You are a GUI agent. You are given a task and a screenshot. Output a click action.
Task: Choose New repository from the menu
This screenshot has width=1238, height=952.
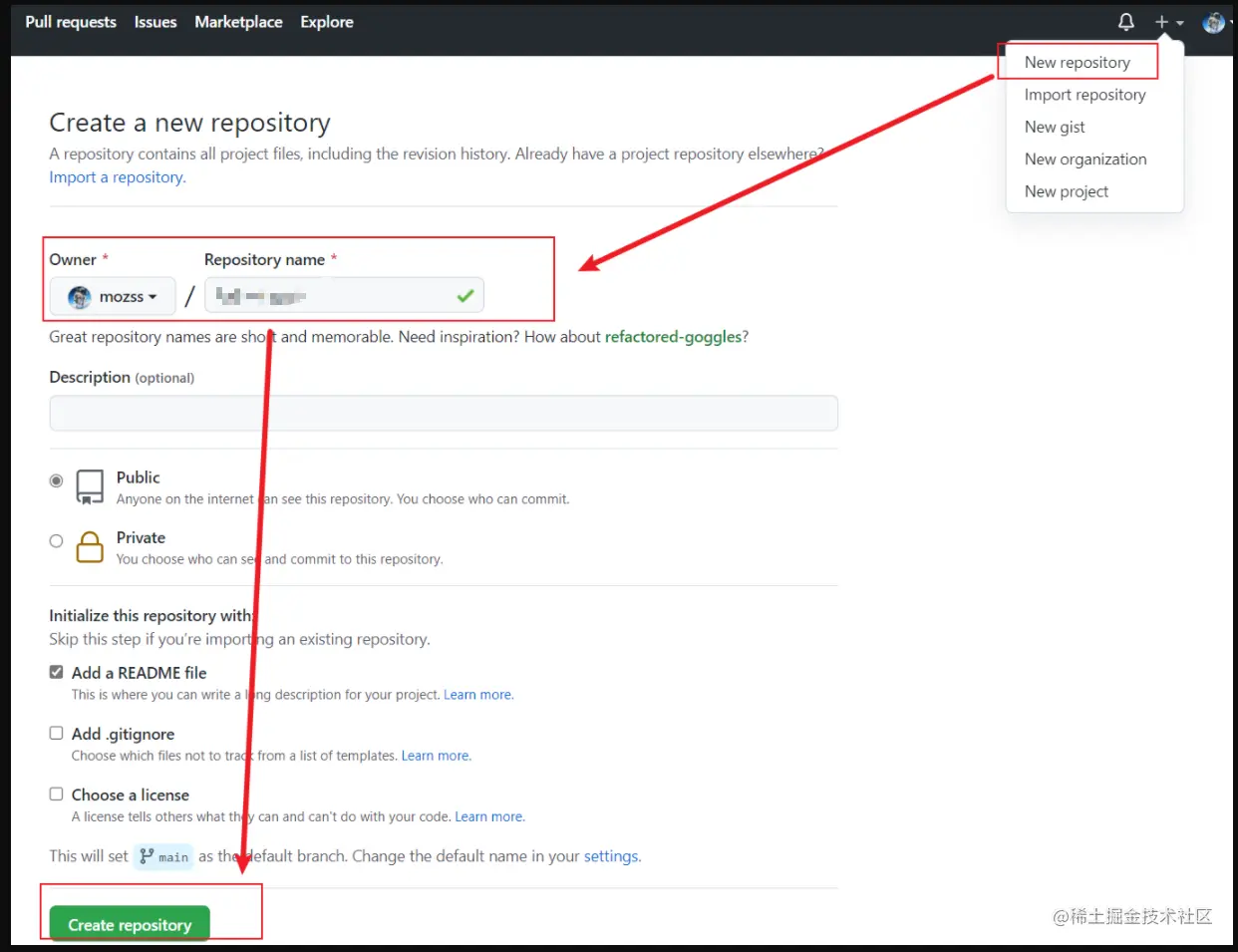(x=1078, y=62)
